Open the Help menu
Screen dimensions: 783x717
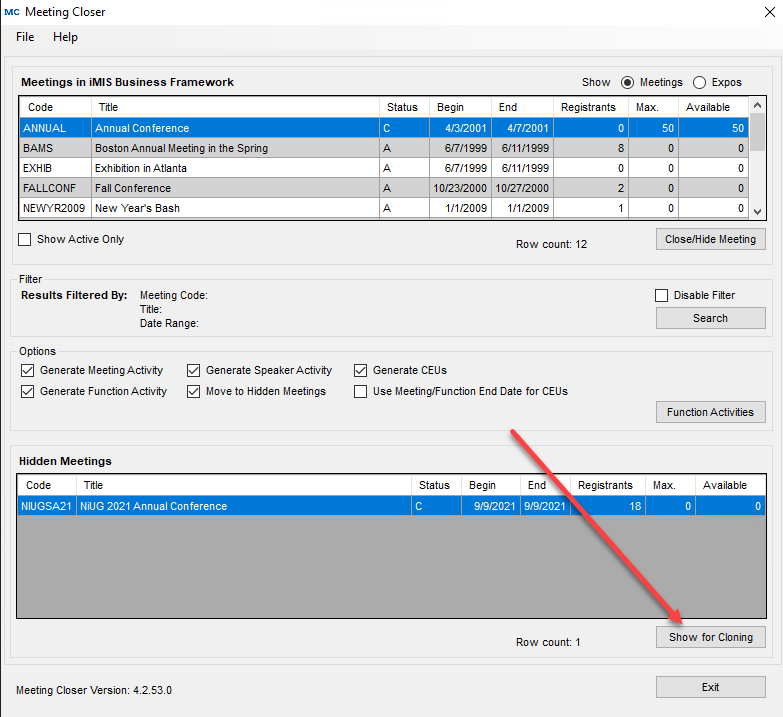(65, 37)
